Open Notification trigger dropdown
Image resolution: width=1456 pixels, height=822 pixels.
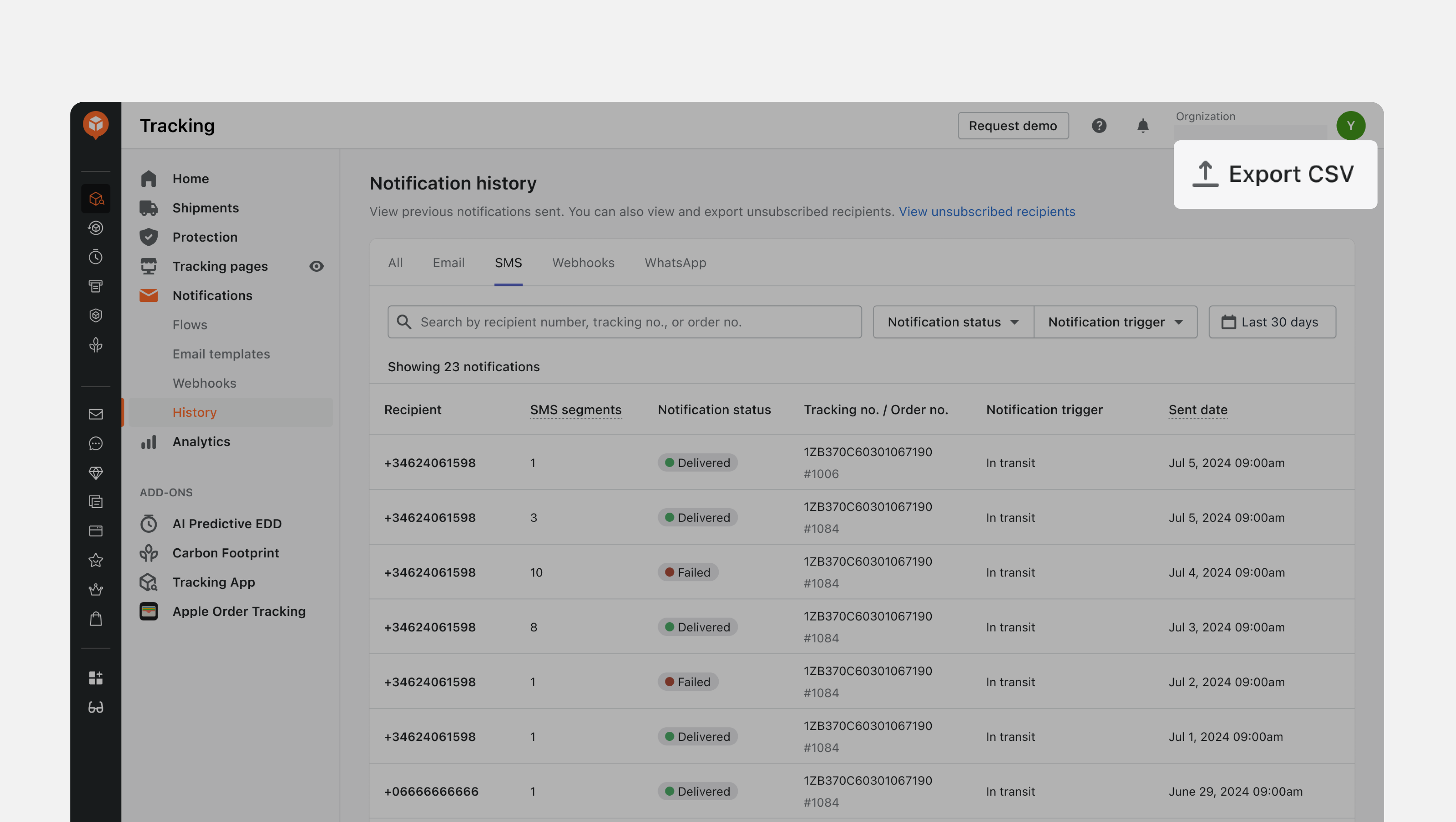point(1115,322)
